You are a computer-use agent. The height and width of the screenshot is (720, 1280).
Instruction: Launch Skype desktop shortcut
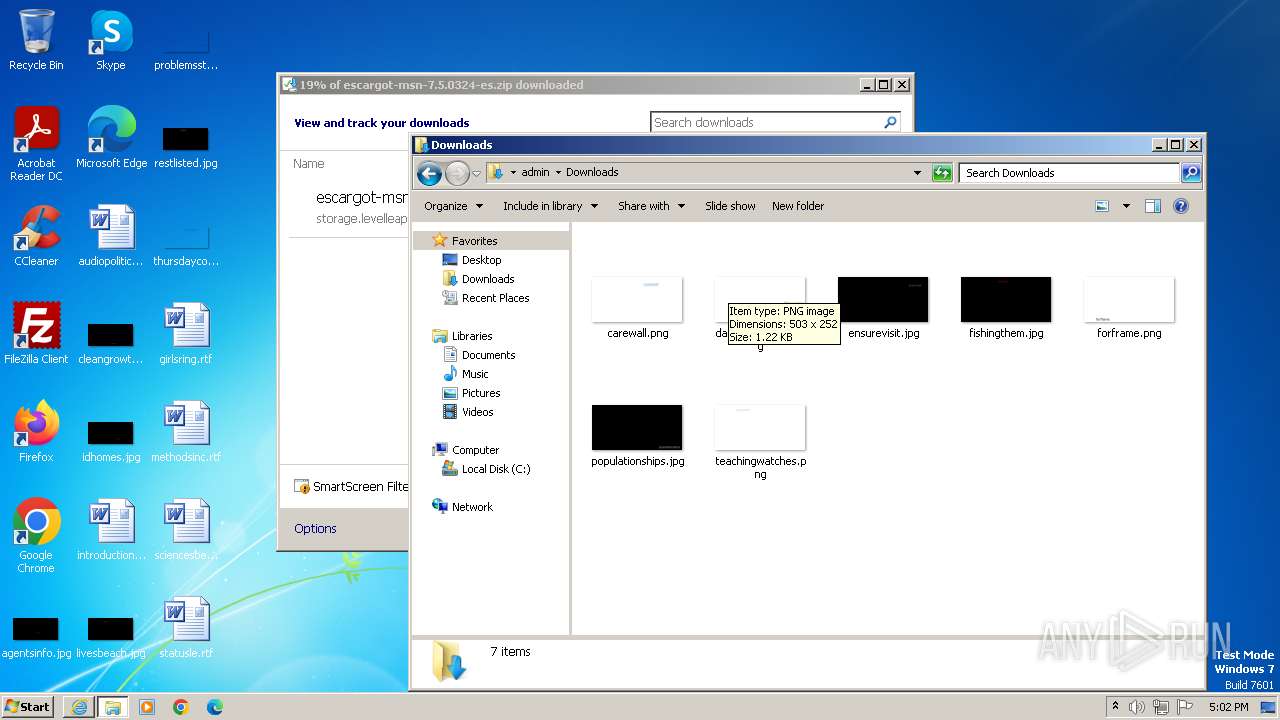click(x=110, y=40)
